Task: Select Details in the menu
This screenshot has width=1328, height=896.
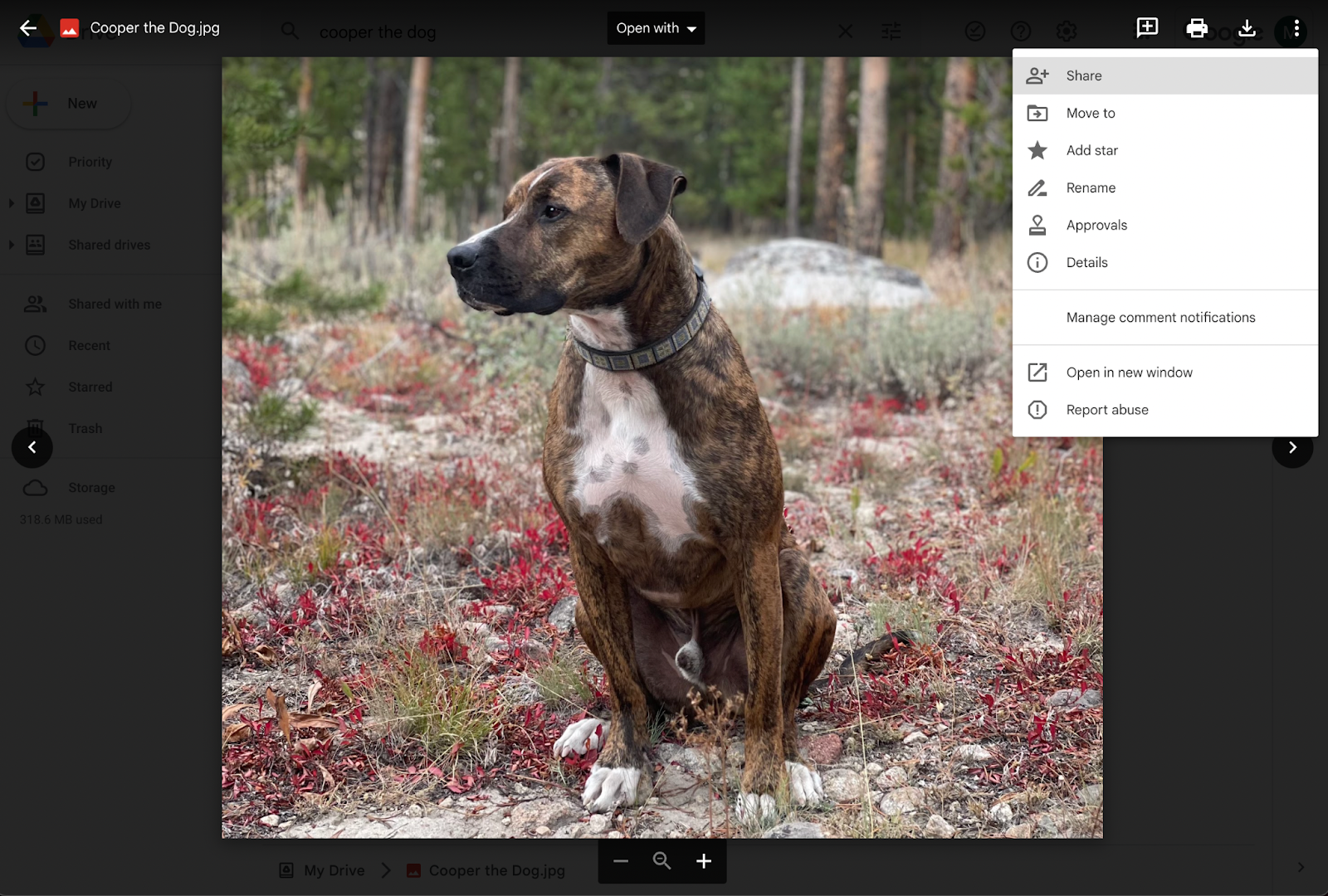Action: [1165, 262]
